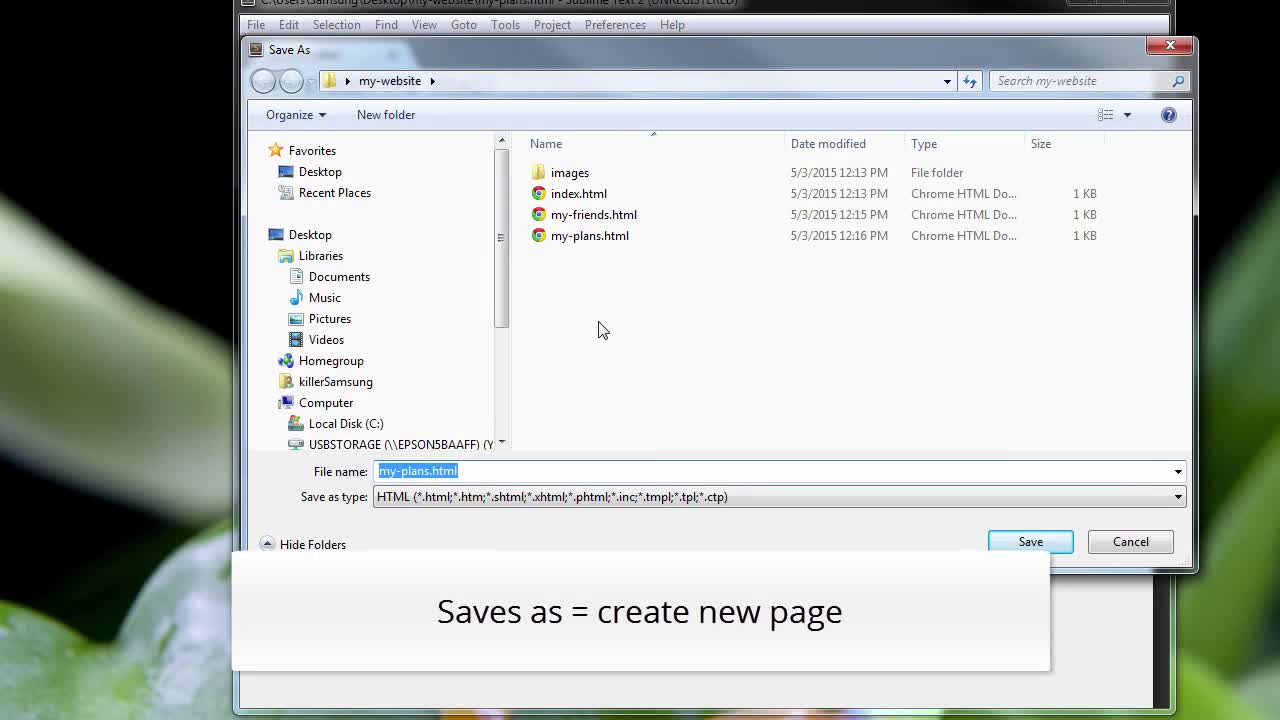
Task: Click the navigation pane scrollbar up arrow
Action: 502,142
